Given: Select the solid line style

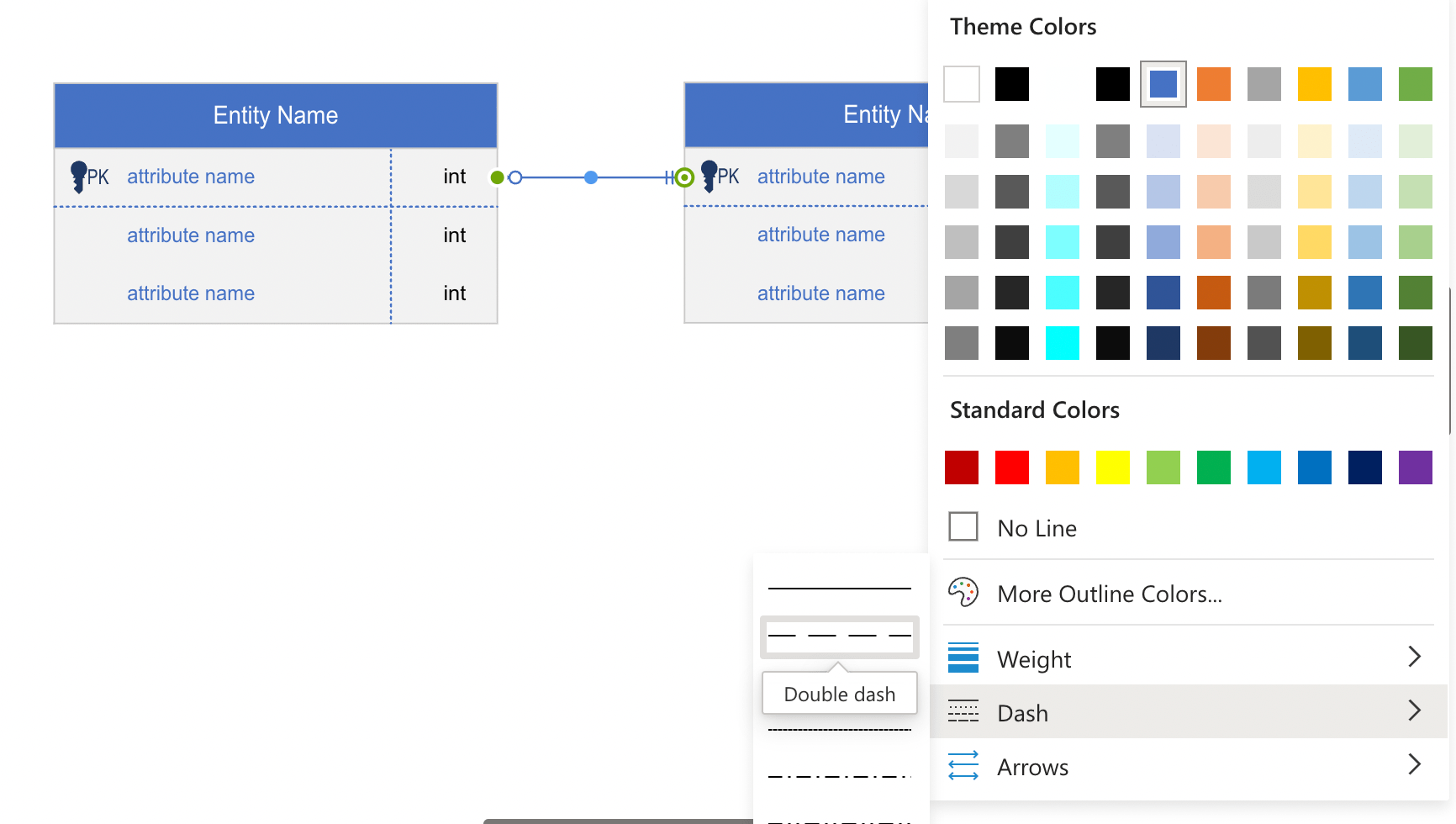Looking at the screenshot, I should (x=840, y=587).
